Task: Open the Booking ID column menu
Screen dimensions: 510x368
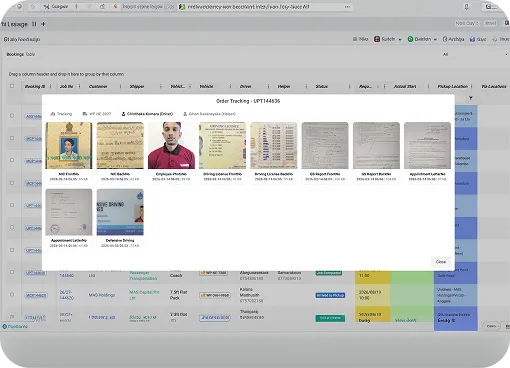Action: 51,86
